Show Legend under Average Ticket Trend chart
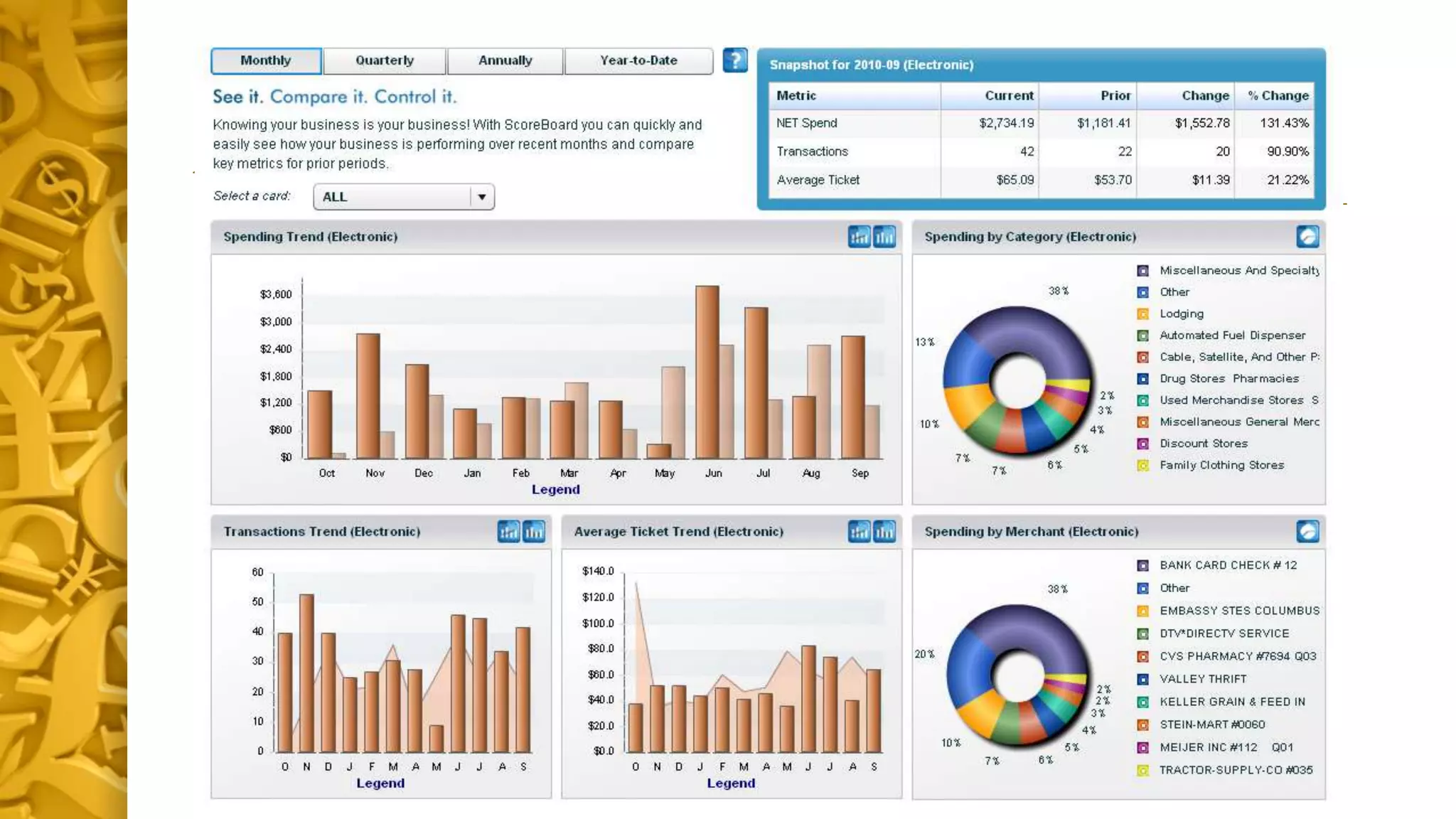Image resolution: width=1456 pixels, height=819 pixels. 731,783
